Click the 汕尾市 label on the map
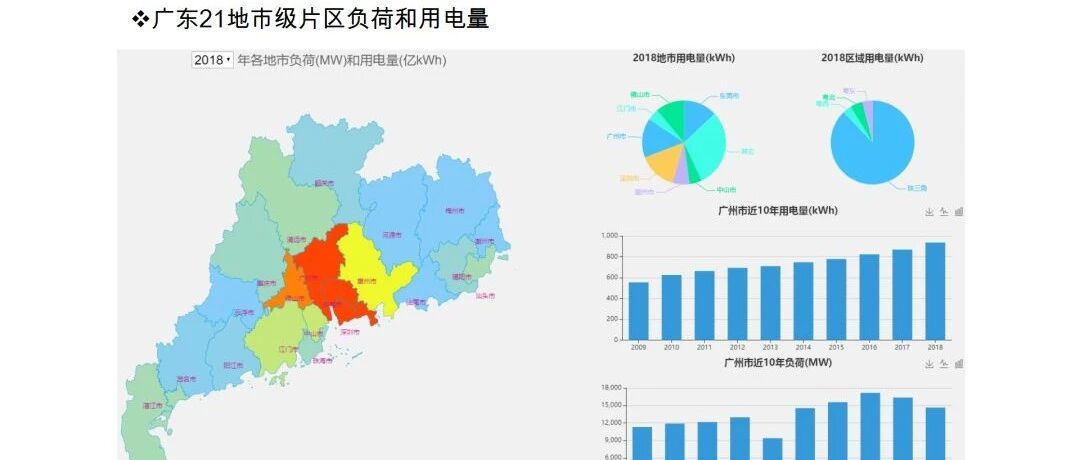This screenshot has width=1080, height=460. pos(415,302)
